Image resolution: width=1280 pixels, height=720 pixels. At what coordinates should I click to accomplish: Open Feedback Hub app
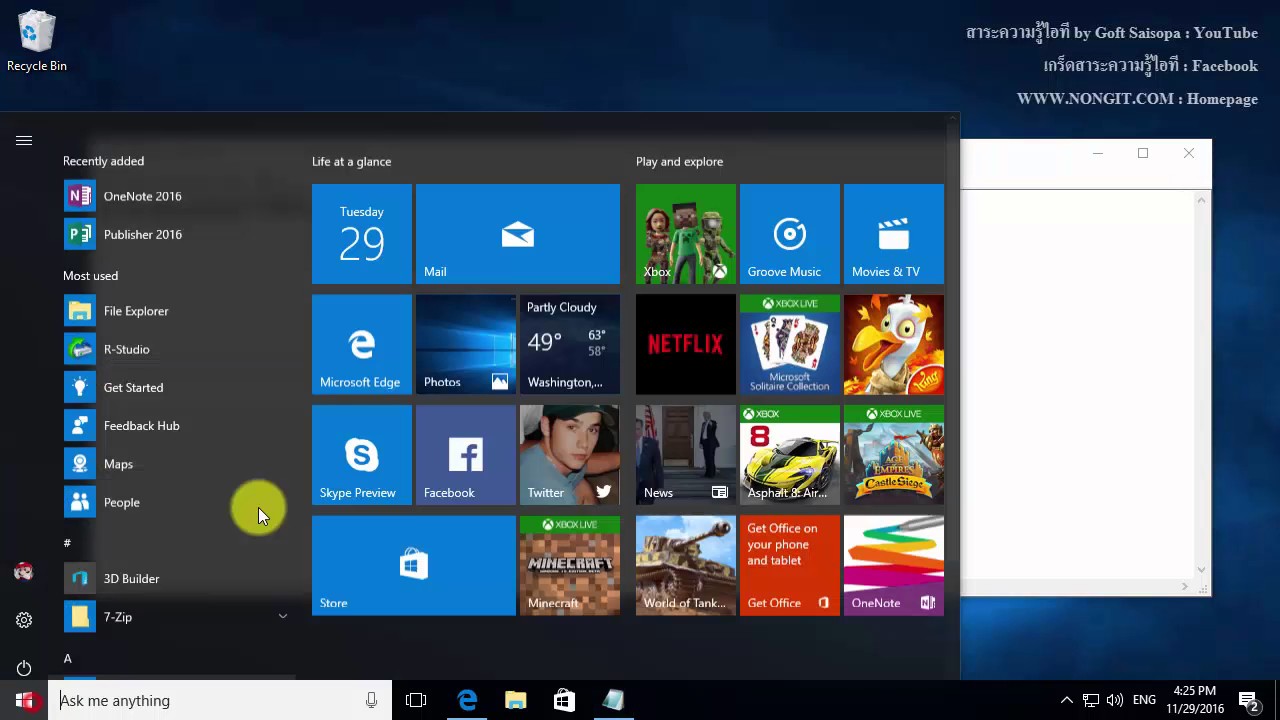179,425
